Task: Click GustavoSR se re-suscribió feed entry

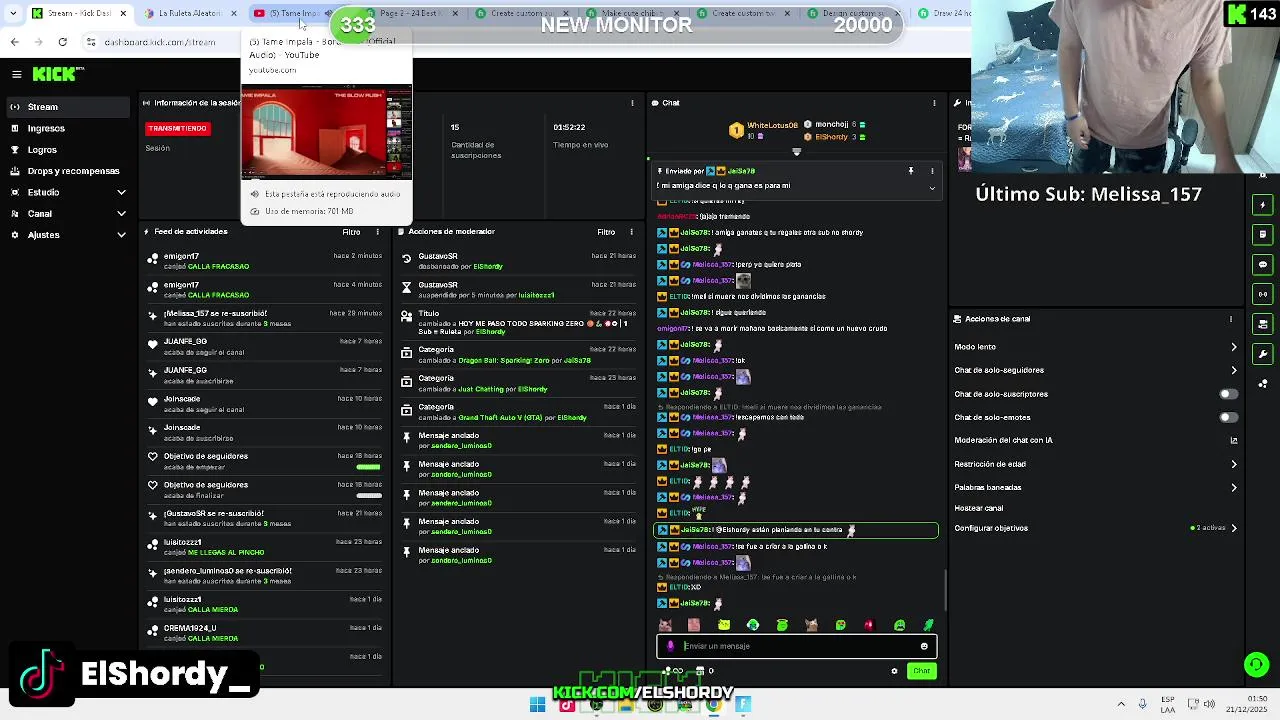Action: point(264,518)
